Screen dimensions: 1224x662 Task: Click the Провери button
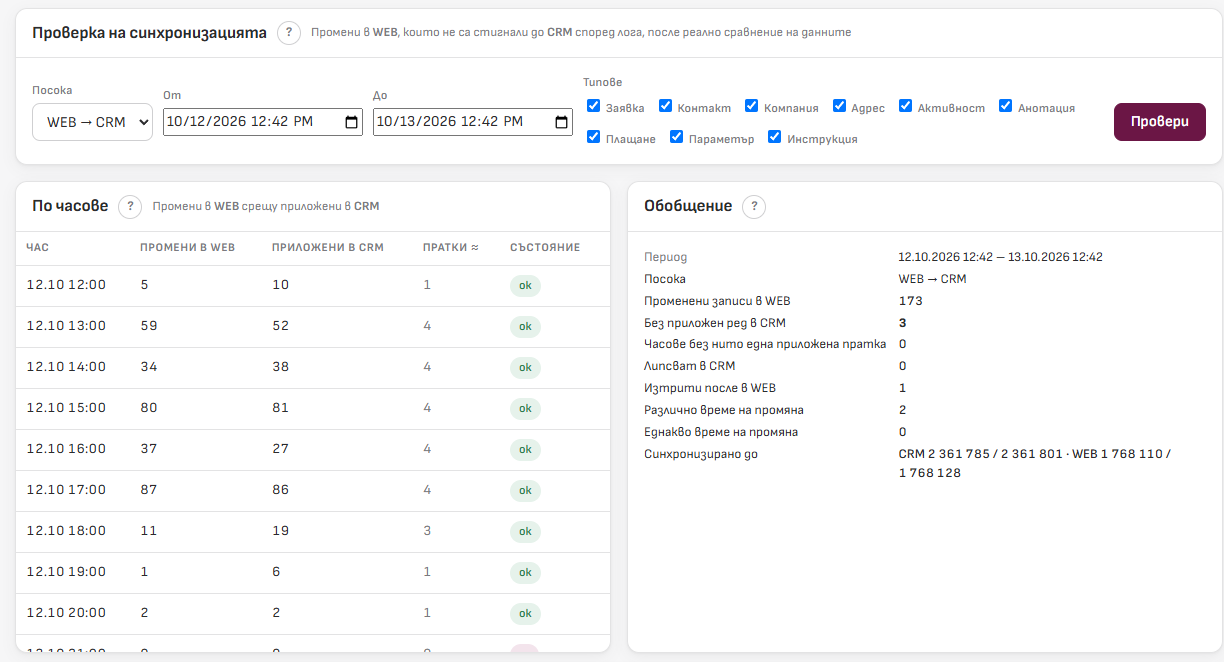point(1160,122)
